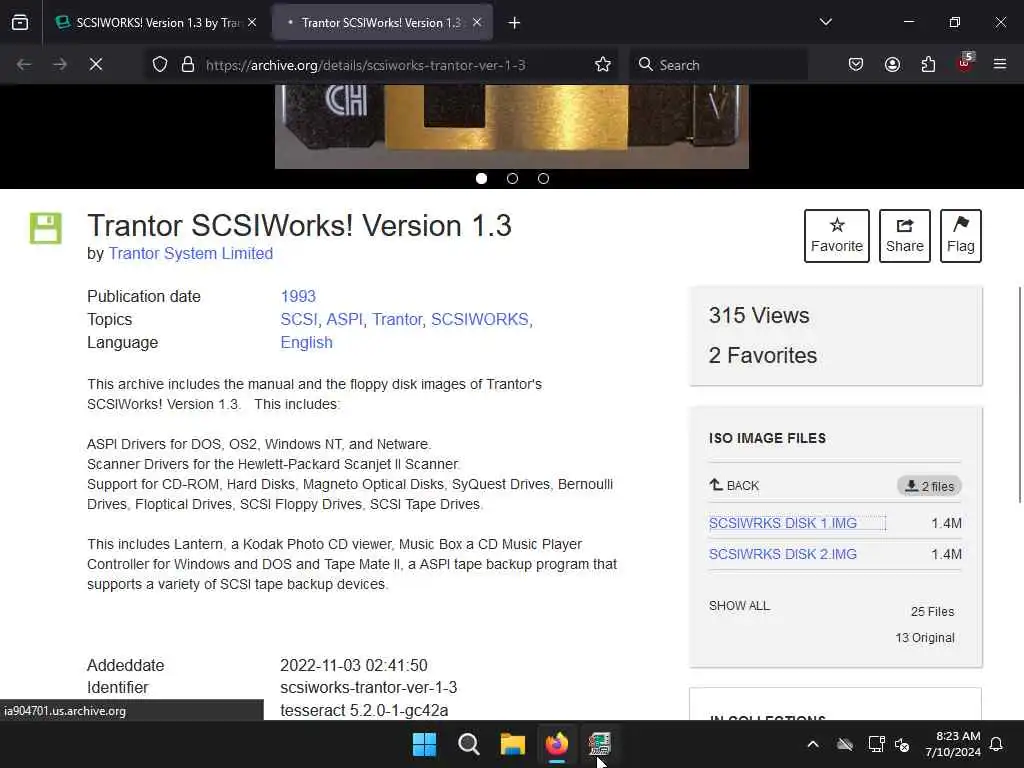
Task: Go forward one page
Action: (60, 64)
